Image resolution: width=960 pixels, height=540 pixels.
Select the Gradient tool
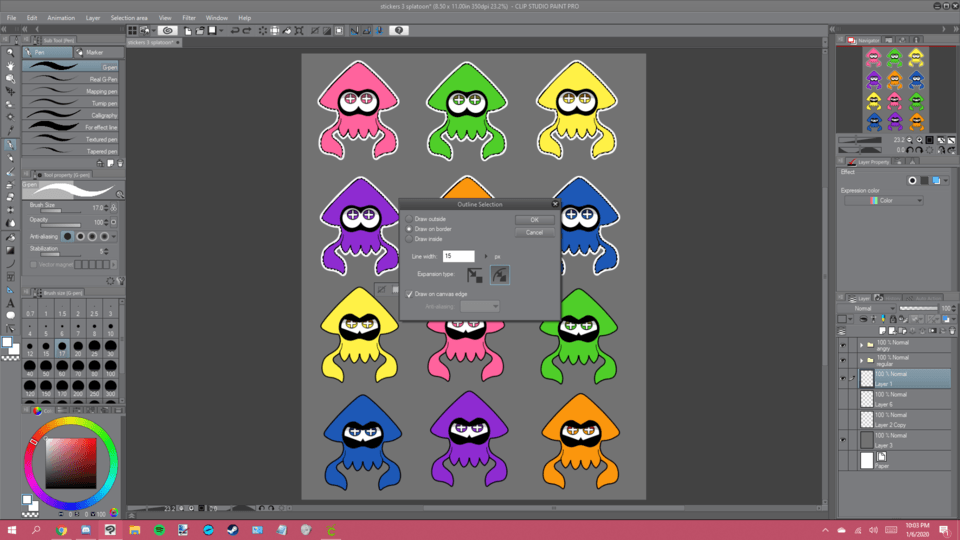click(10, 250)
